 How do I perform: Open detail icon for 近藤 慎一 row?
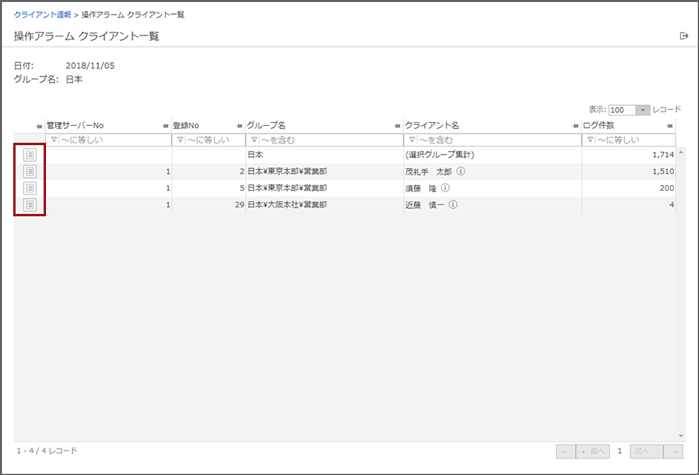[x=30, y=204]
